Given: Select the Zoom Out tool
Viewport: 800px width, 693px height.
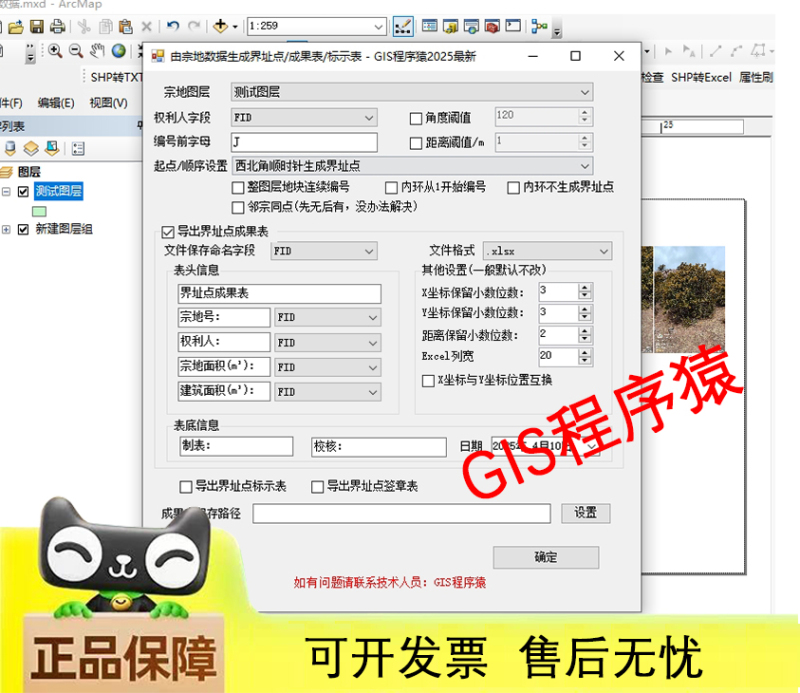Looking at the screenshot, I should (x=76, y=51).
